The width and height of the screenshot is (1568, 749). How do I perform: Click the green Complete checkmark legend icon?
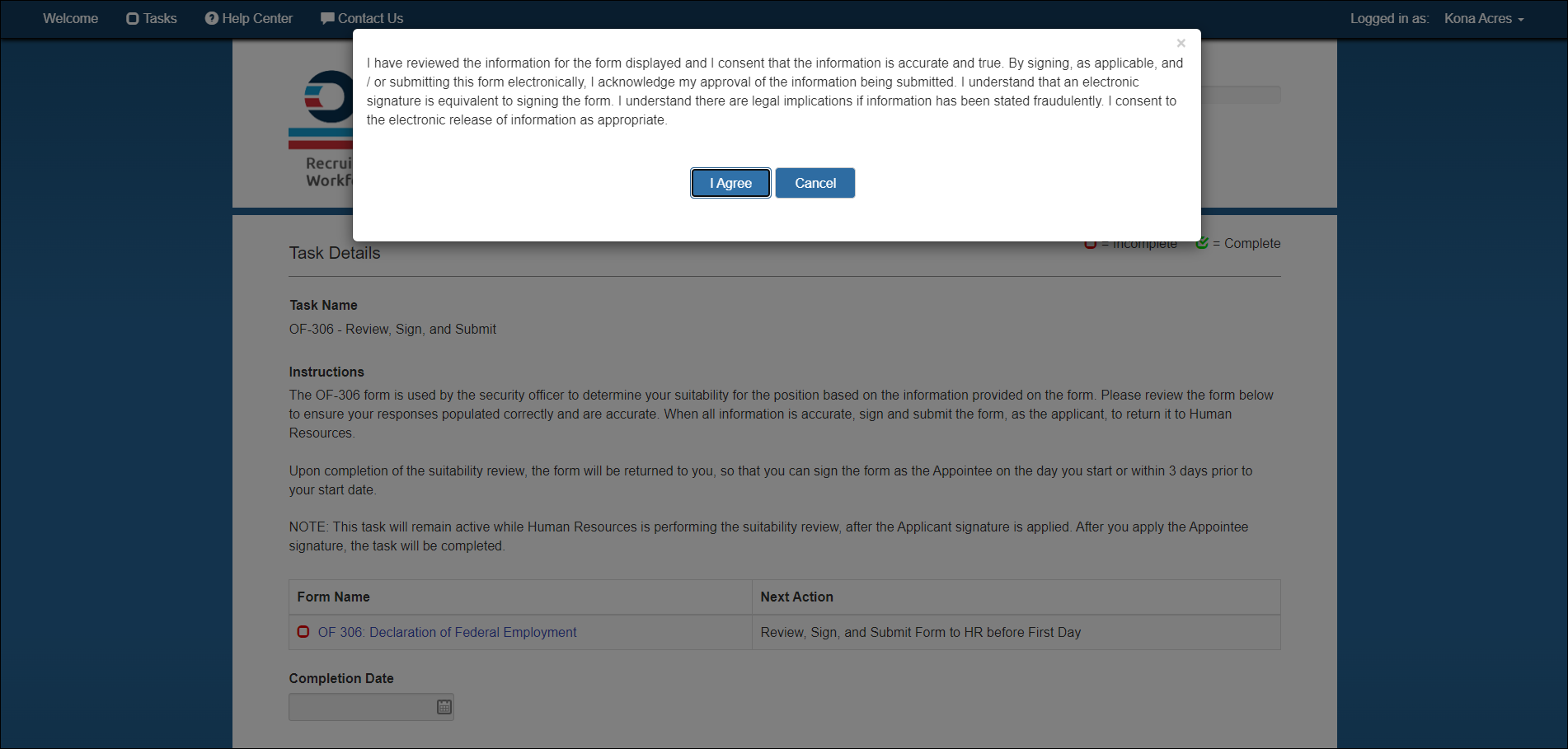coord(1202,243)
